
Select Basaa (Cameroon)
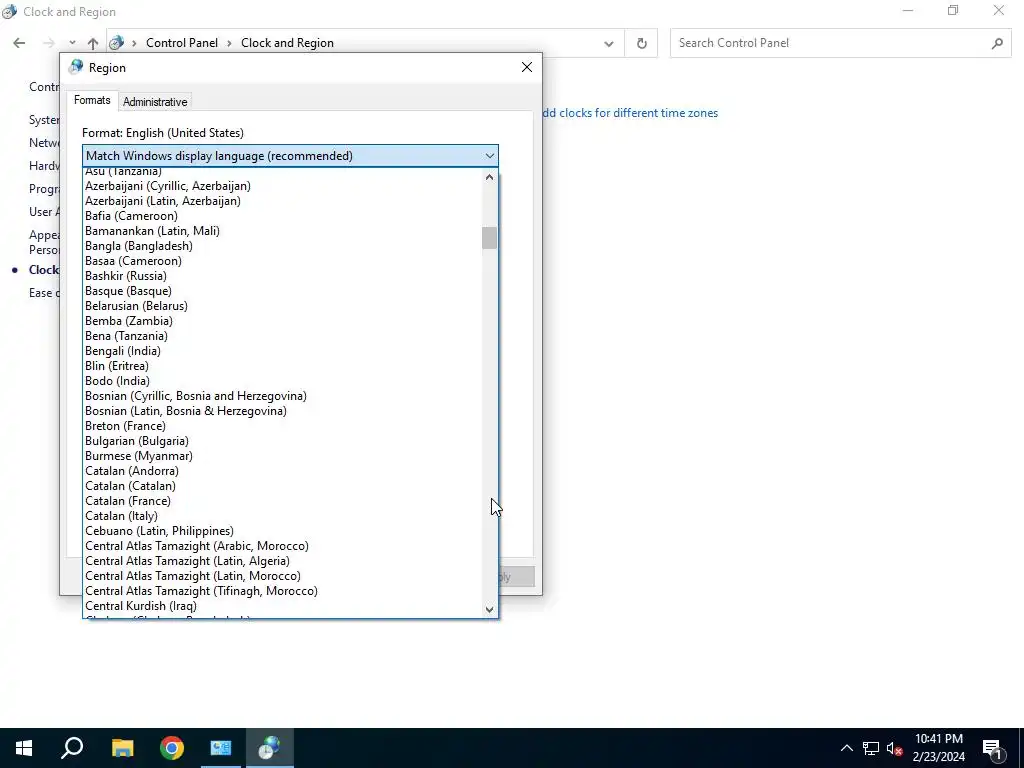pos(282,261)
